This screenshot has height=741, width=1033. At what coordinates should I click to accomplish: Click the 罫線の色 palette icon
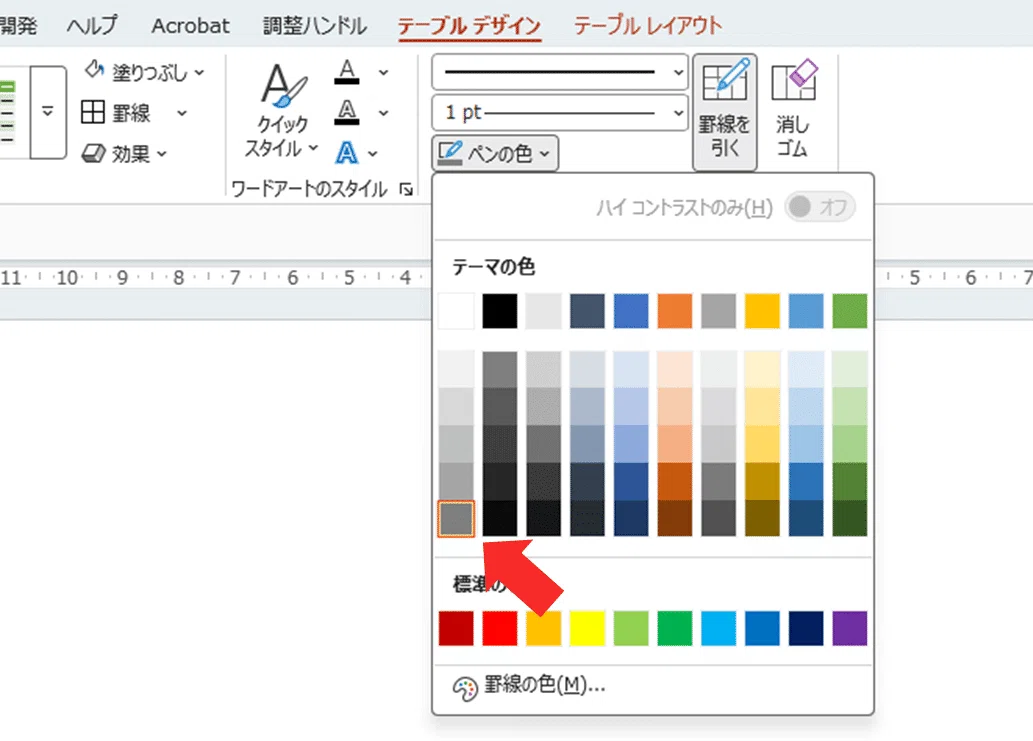pos(464,689)
